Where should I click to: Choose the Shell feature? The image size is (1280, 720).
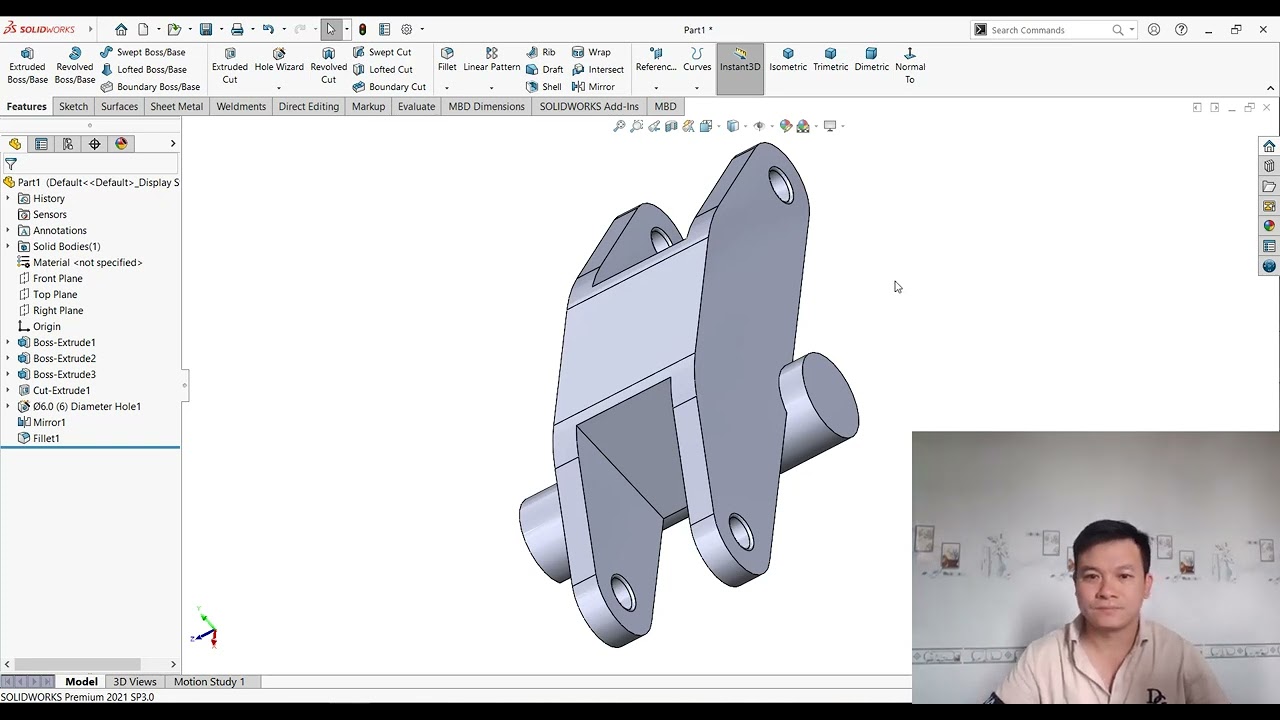click(x=544, y=86)
